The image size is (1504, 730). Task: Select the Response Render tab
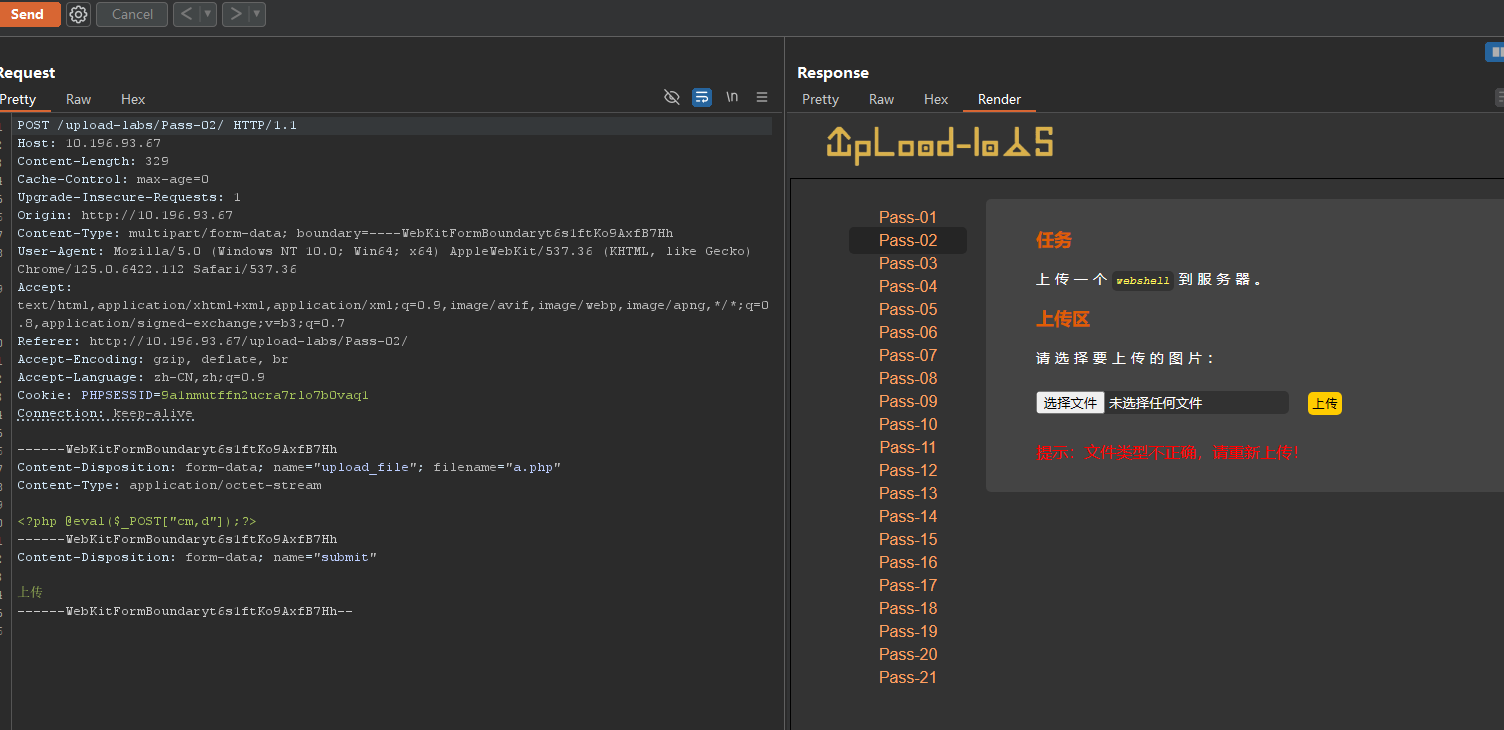point(999,99)
